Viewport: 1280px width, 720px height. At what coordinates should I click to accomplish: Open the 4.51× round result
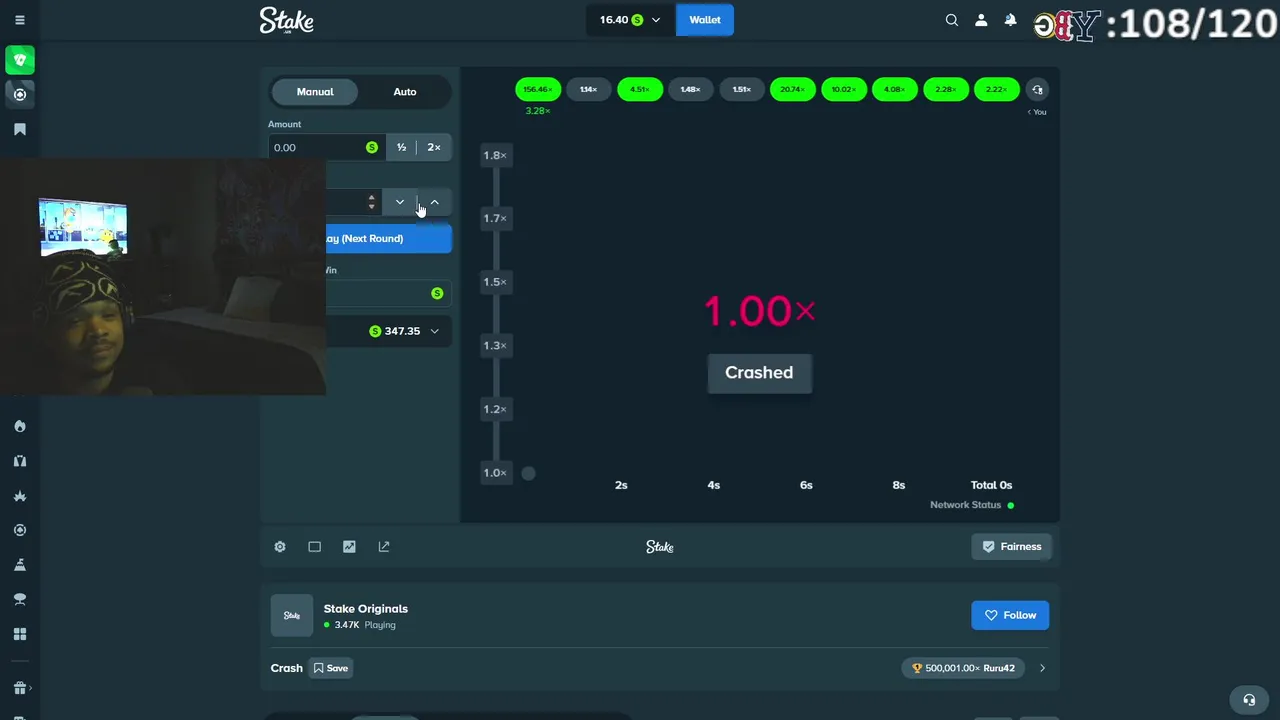640,90
